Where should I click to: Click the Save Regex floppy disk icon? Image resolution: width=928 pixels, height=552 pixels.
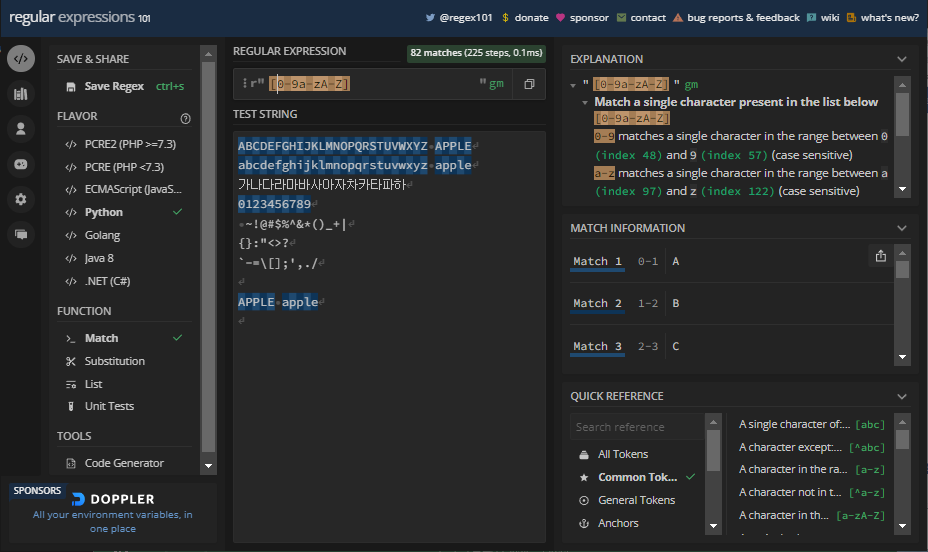click(x=71, y=86)
